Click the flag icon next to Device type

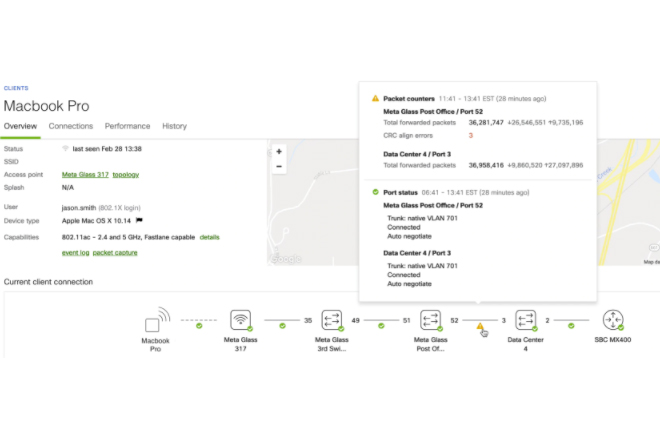coord(141,219)
